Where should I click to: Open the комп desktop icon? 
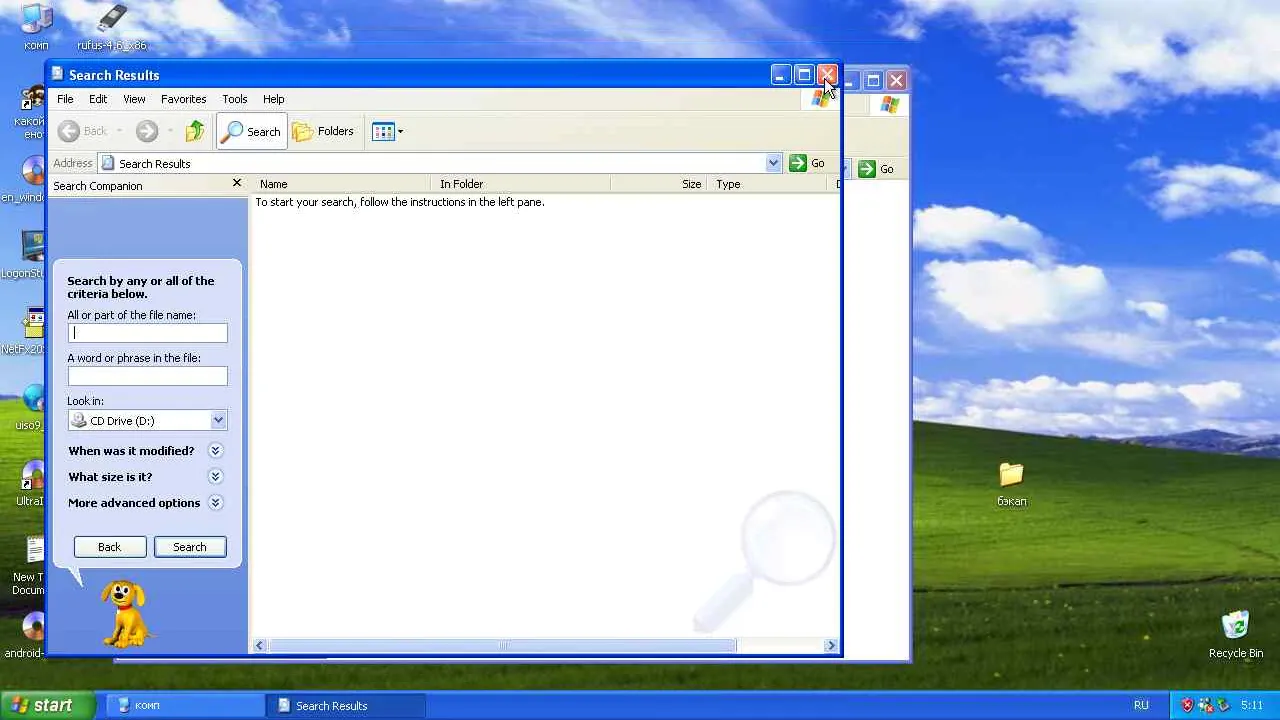point(36,25)
